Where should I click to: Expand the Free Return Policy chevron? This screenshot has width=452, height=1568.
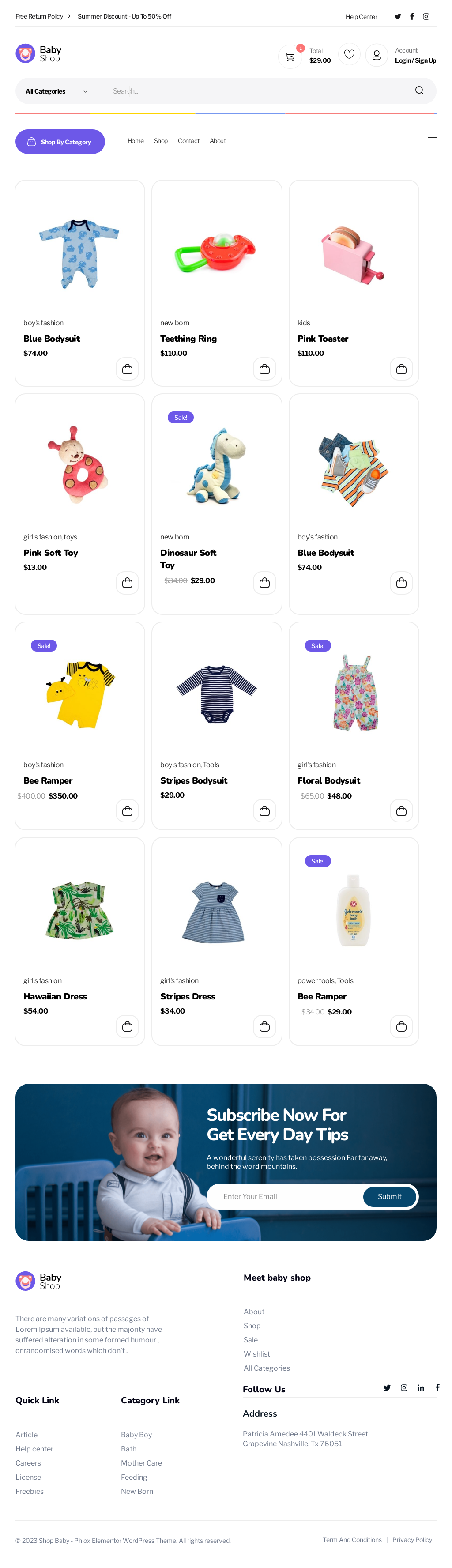(69, 16)
